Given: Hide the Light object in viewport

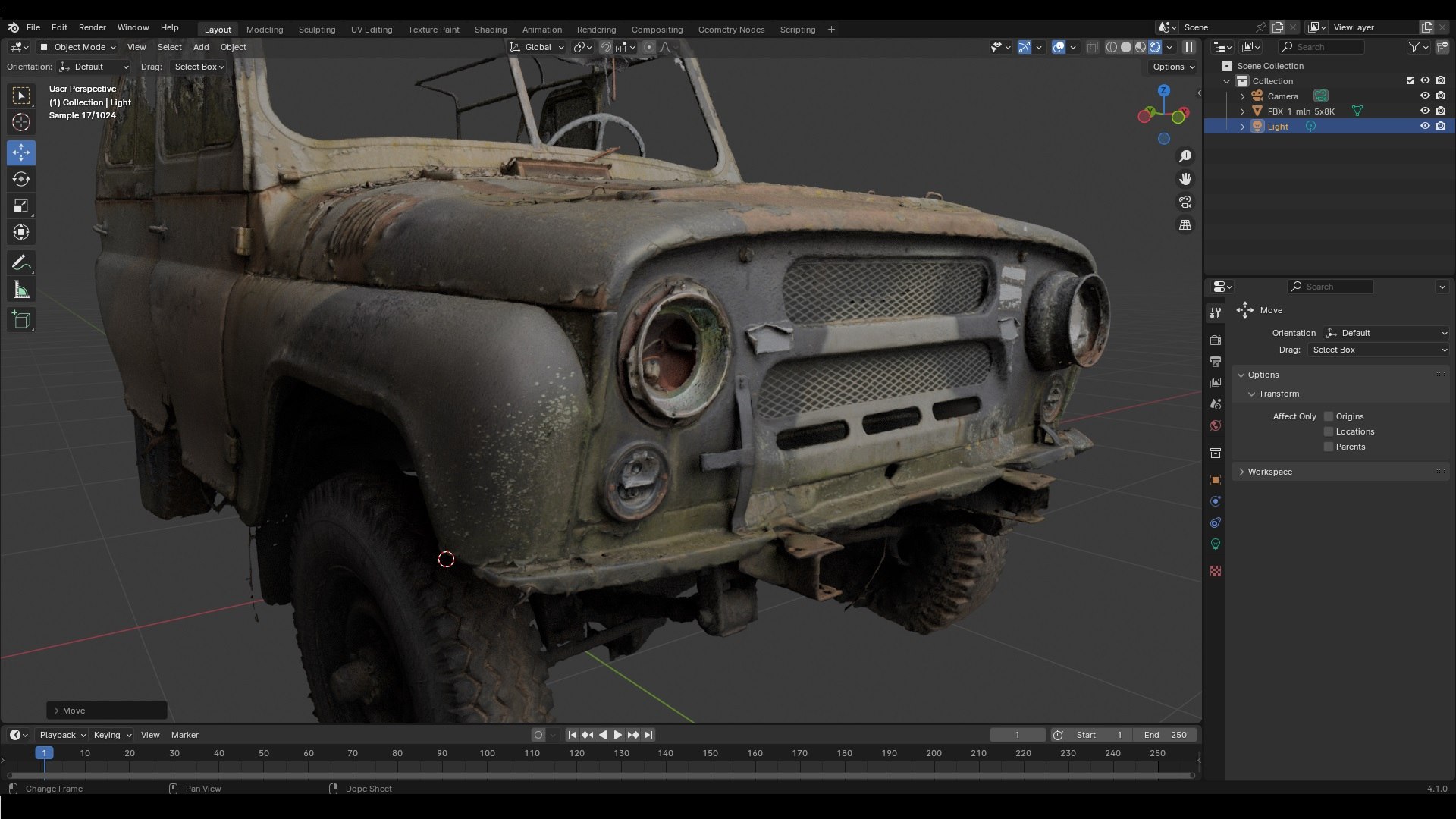Looking at the screenshot, I should point(1425,126).
